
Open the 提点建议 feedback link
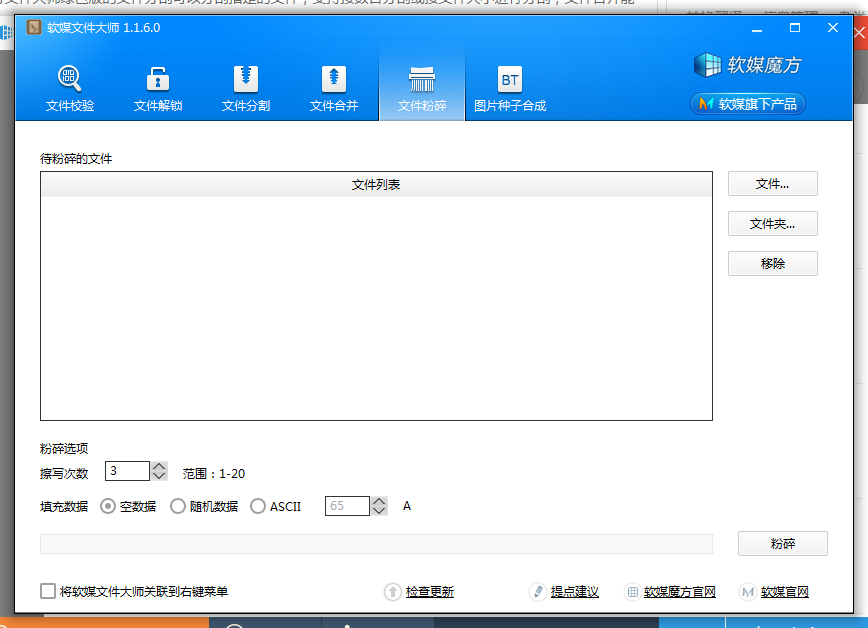coord(574,592)
